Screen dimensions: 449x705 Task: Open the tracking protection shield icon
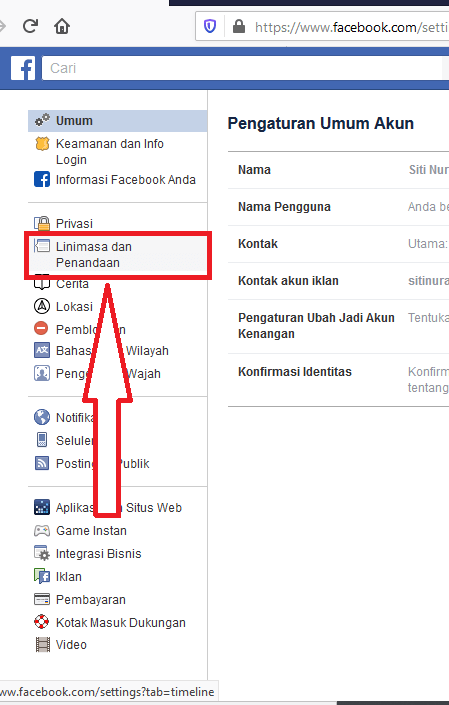[209, 27]
